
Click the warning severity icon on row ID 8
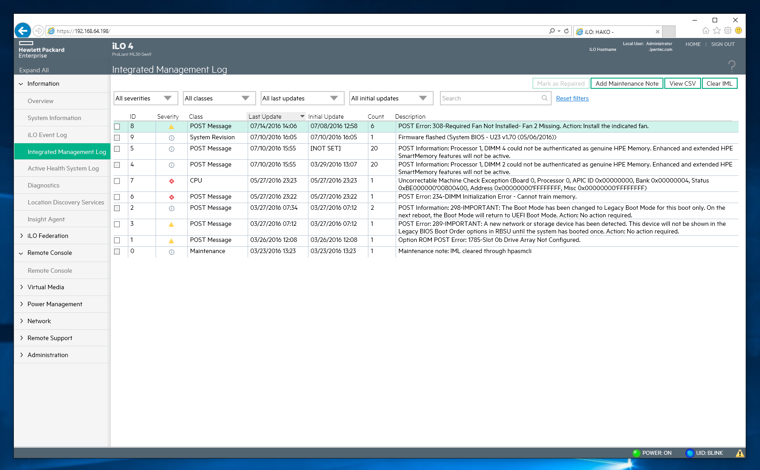(171, 126)
